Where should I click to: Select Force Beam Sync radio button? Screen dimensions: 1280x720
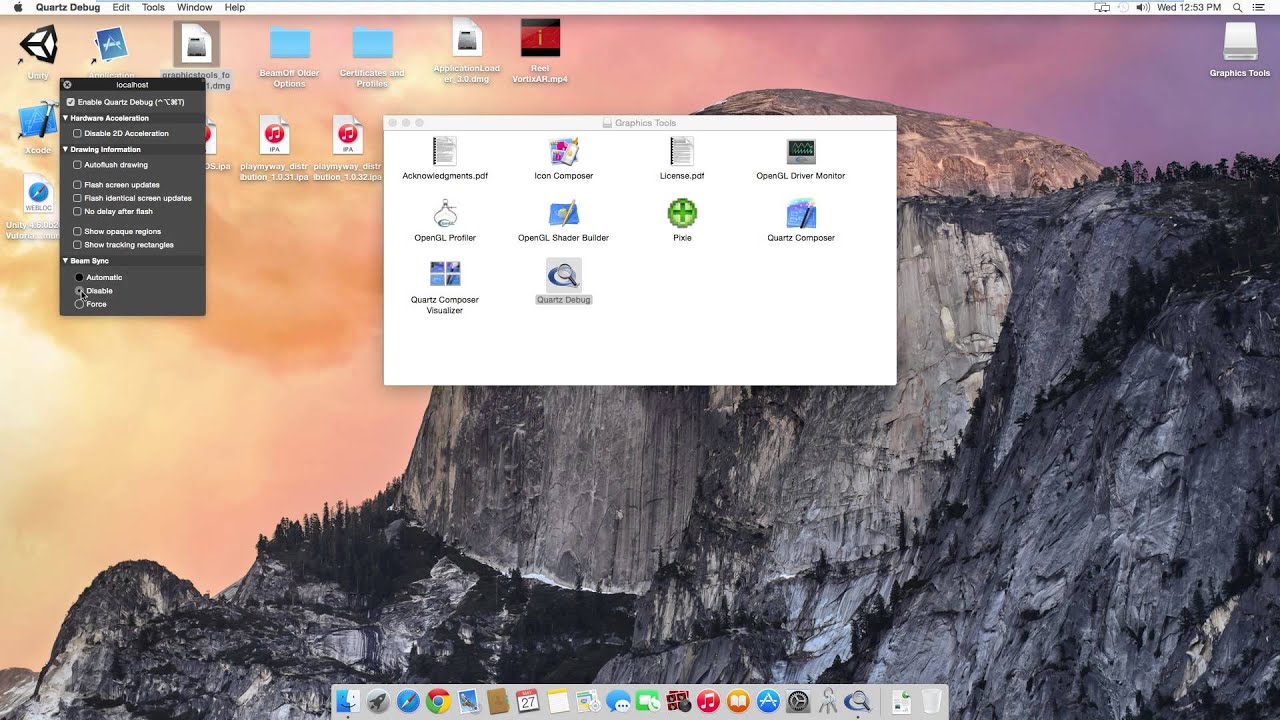pyautogui.click(x=79, y=304)
